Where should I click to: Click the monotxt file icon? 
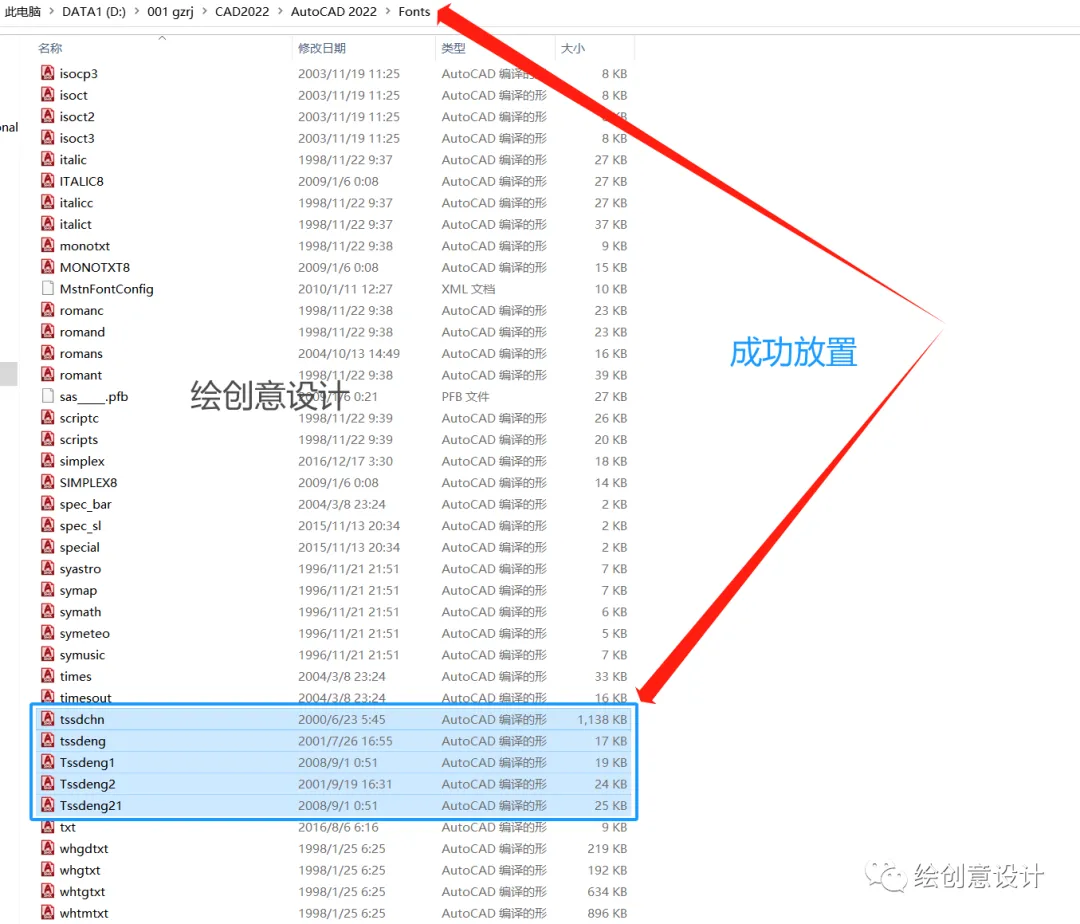[x=48, y=245]
